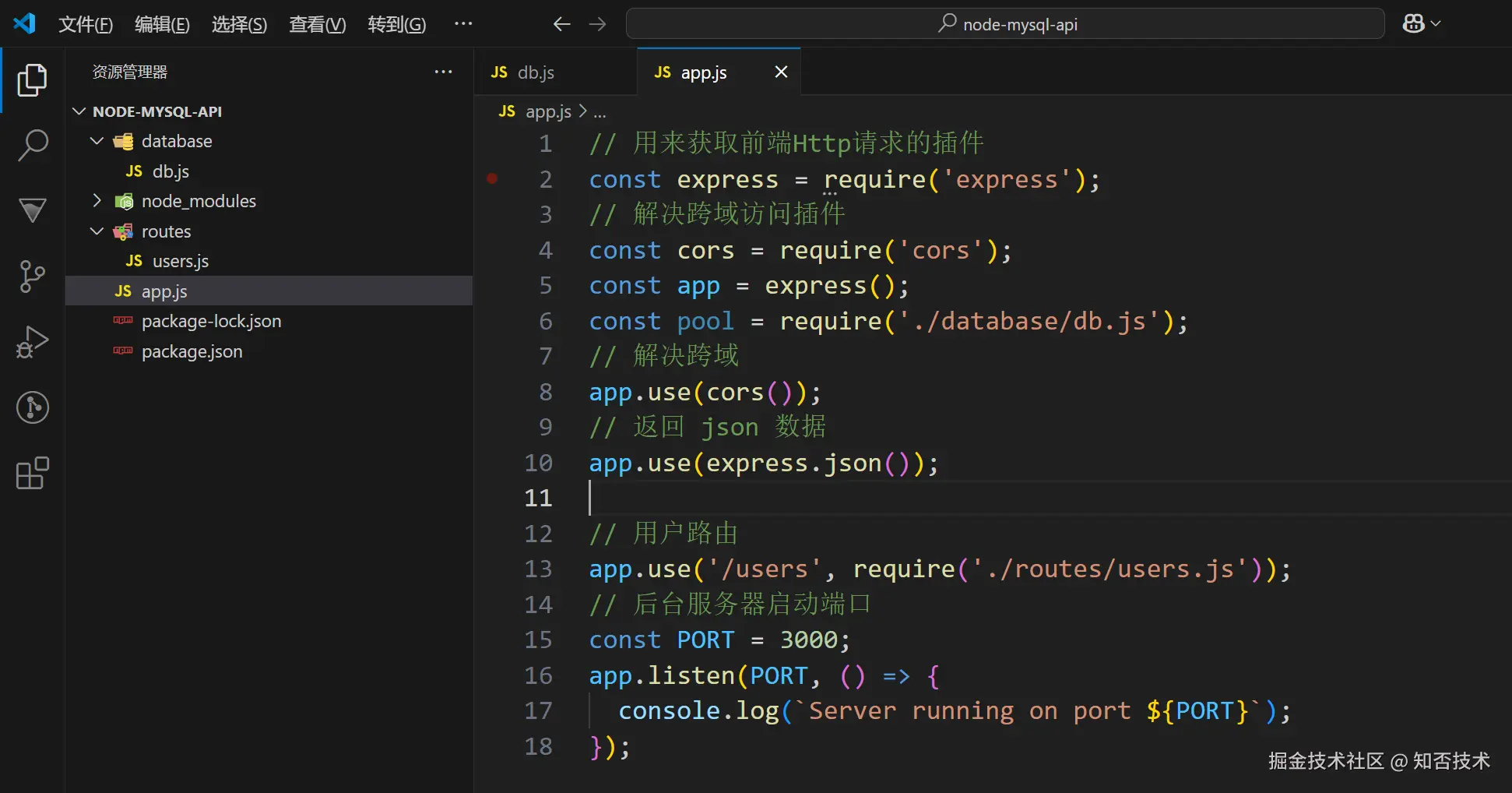Open the Git graph circular icon in activity bar

point(32,407)
